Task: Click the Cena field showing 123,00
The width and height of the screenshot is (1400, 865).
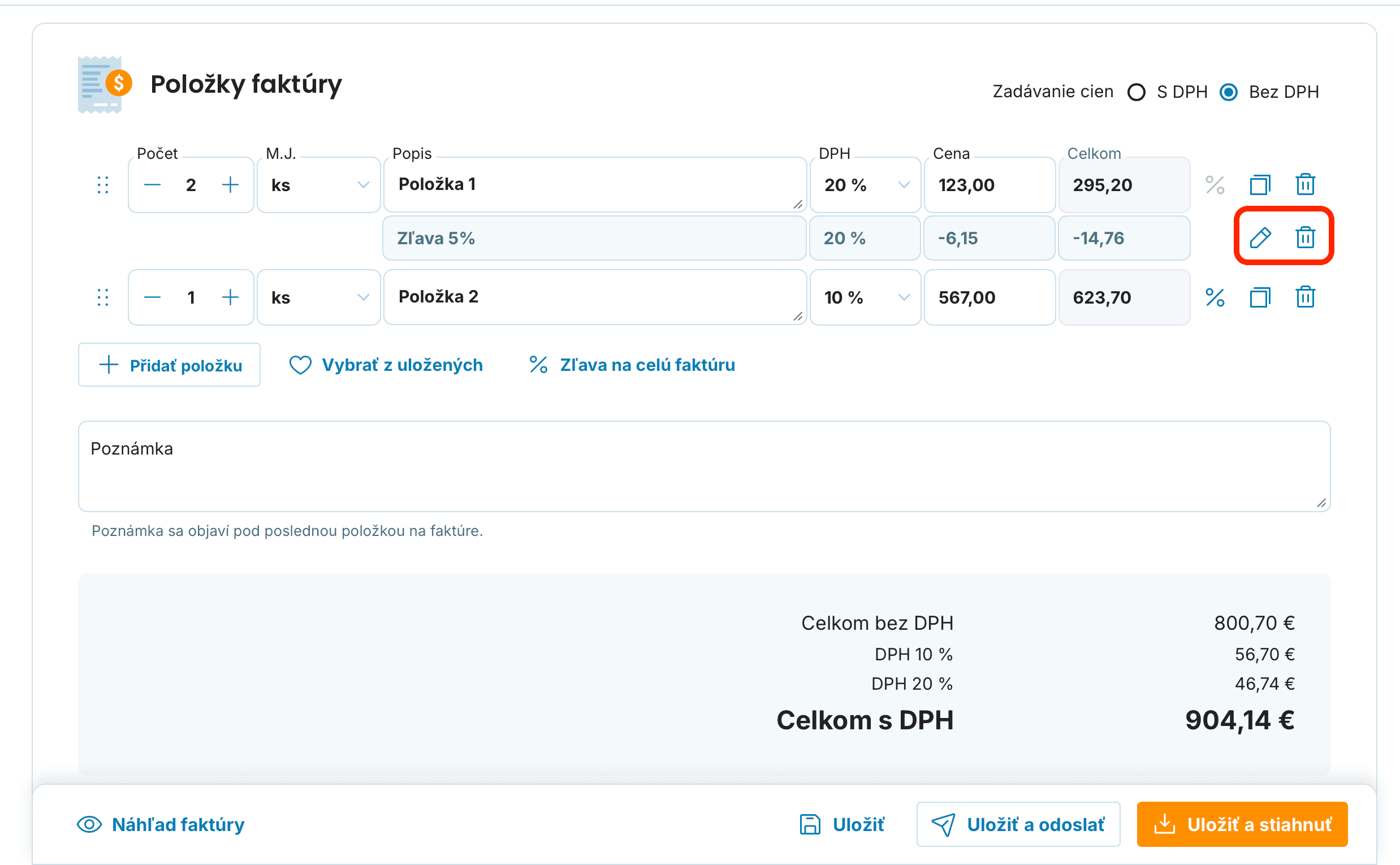Action: click(x=990, y=185)
